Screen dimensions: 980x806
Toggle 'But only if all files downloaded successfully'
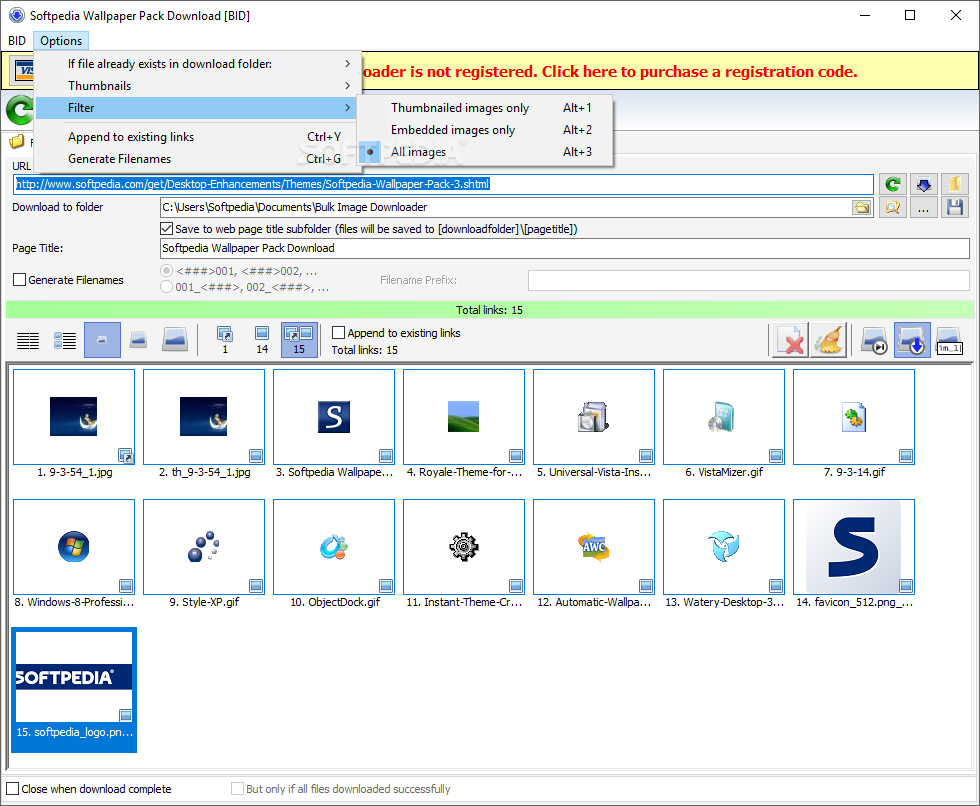point(238,789)
